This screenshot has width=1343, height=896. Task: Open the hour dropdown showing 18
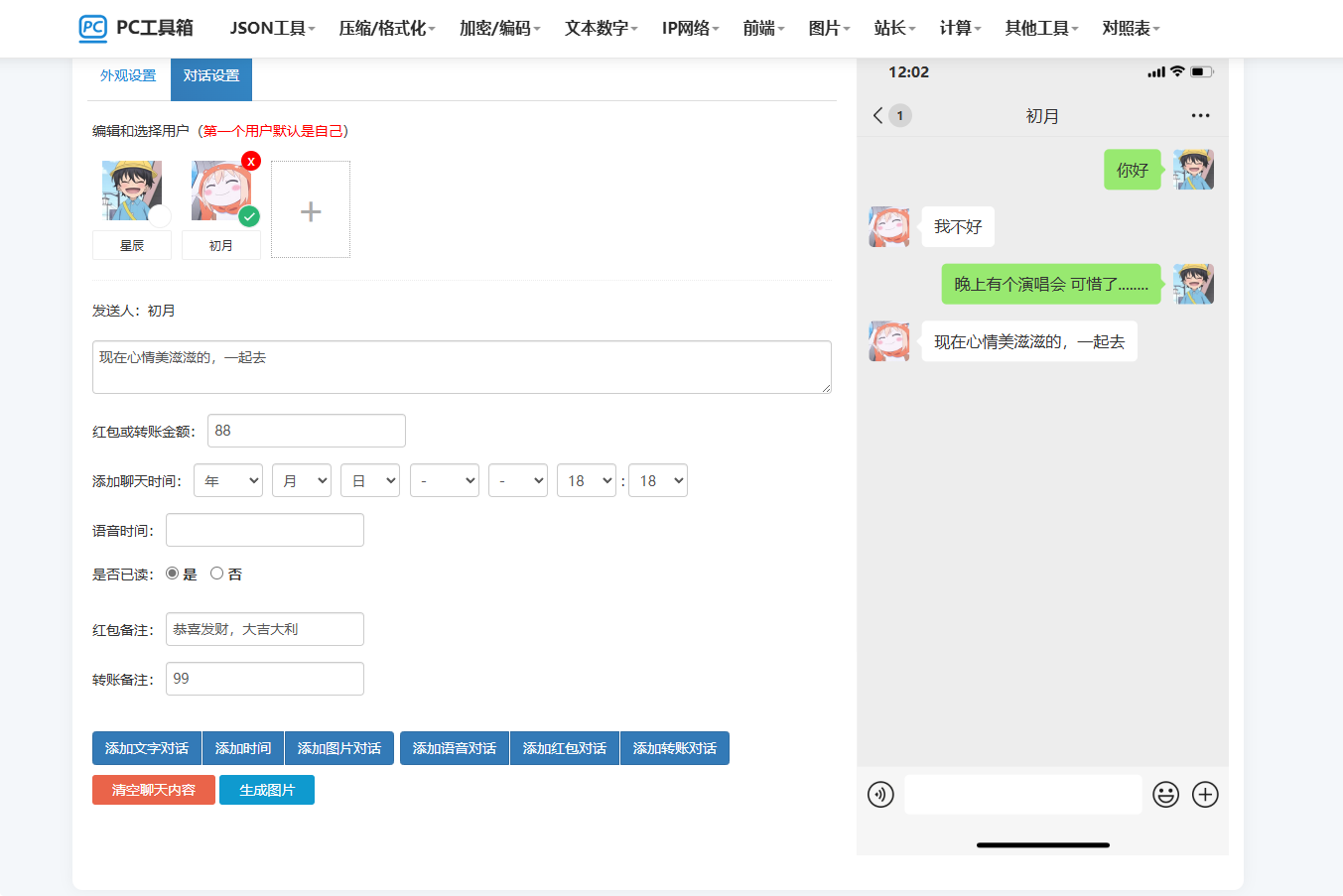click(x=587, y=480)
